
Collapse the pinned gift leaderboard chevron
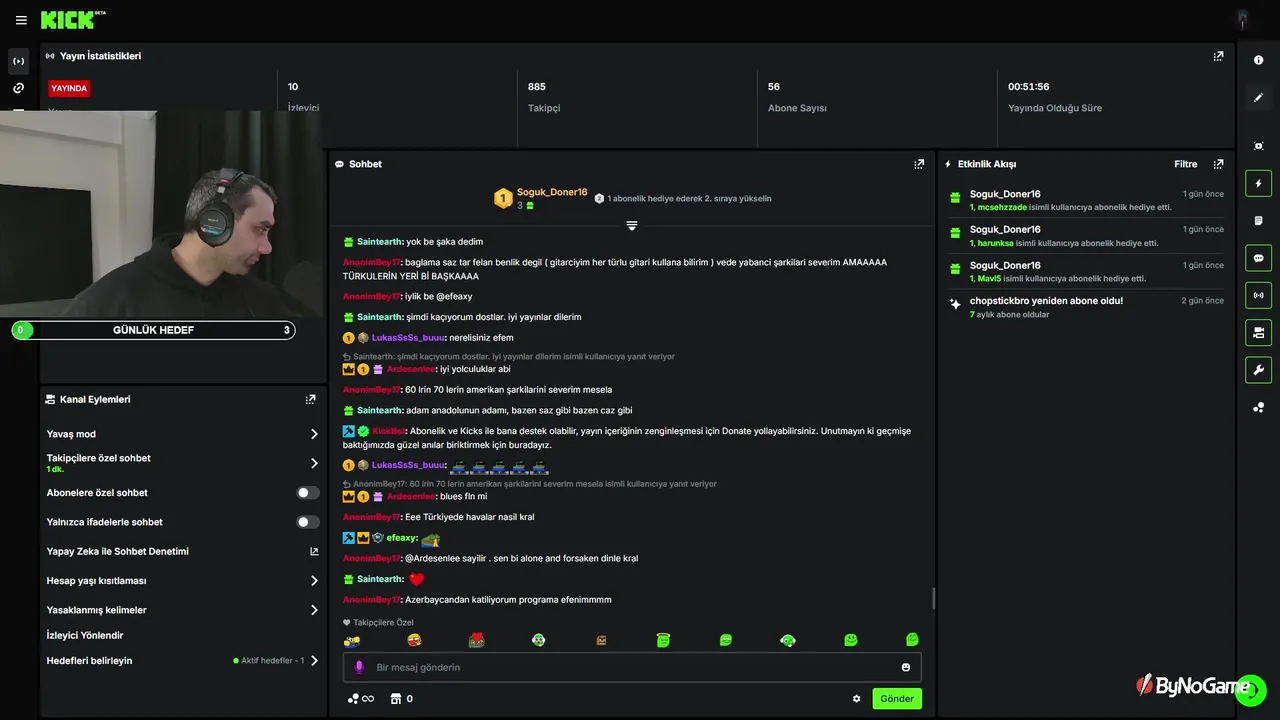click(x=632, y=226)
